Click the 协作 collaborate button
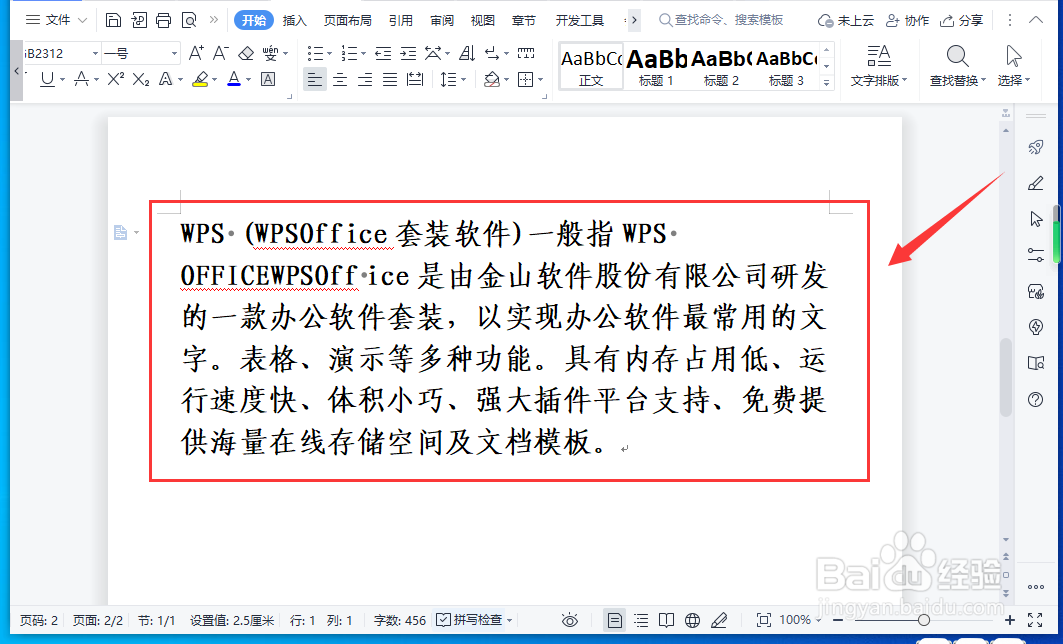This screenshot has width=1063, height=644. (x=907, y=20)
